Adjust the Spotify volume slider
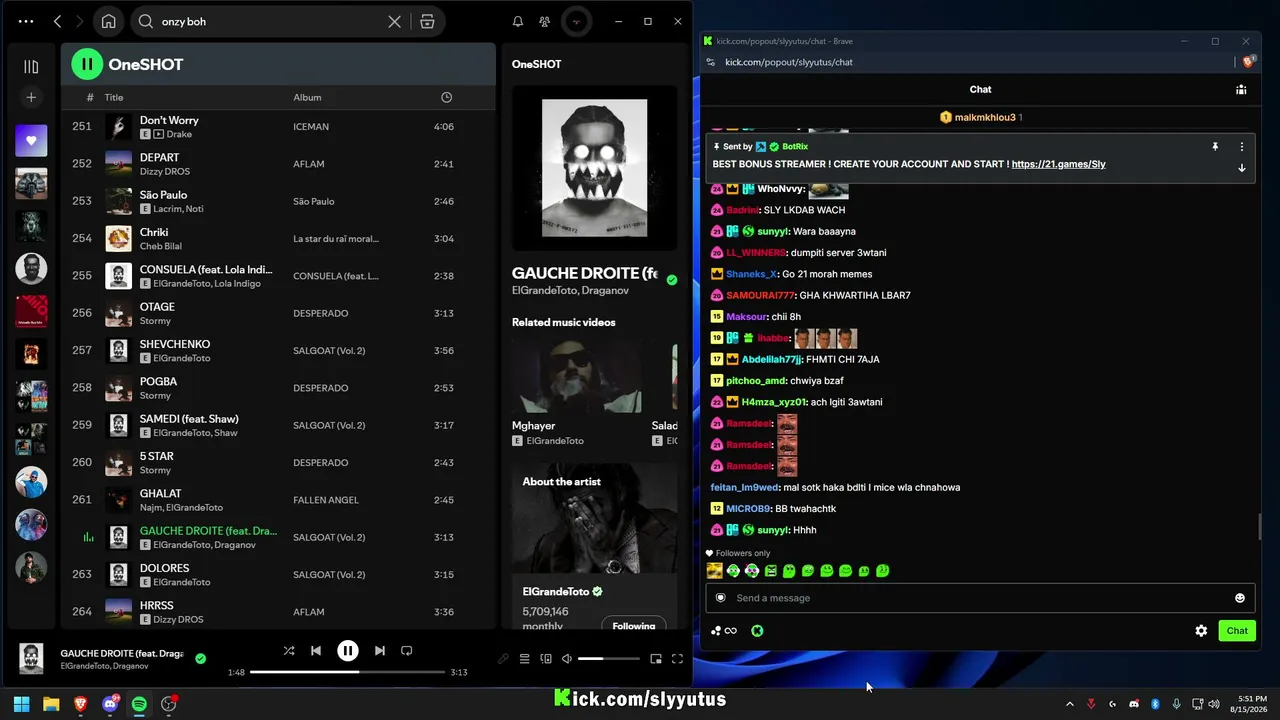Image resolution: width=1280 pixels, height=720 pixels. pyautogui.click(x=608, y=659)
